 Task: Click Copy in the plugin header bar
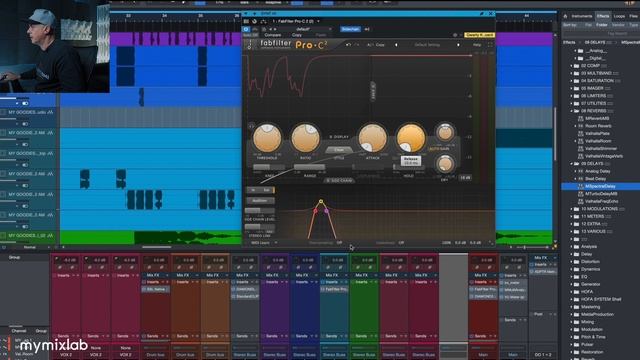[x=297, y=35]
